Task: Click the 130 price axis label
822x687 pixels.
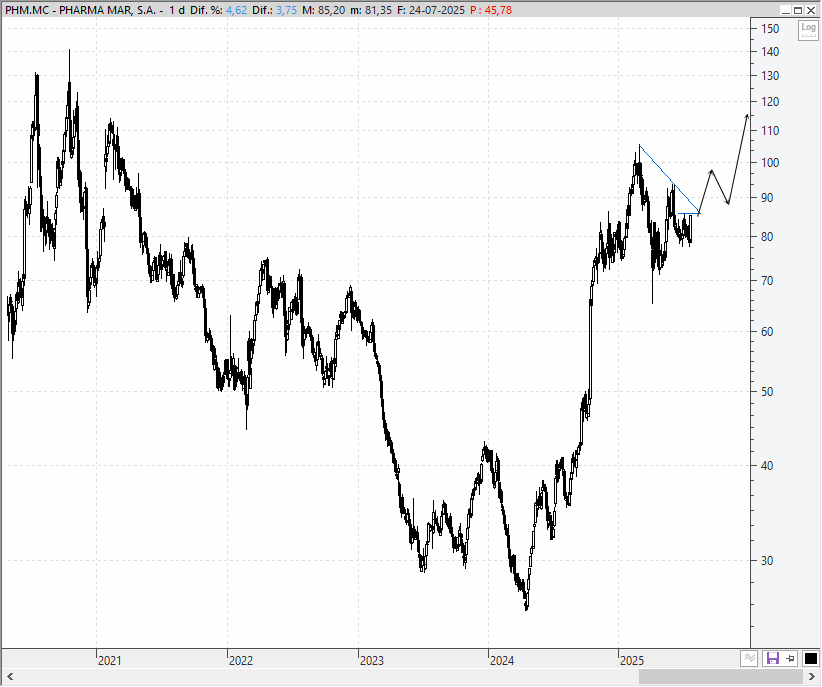Action: [770, 76]
